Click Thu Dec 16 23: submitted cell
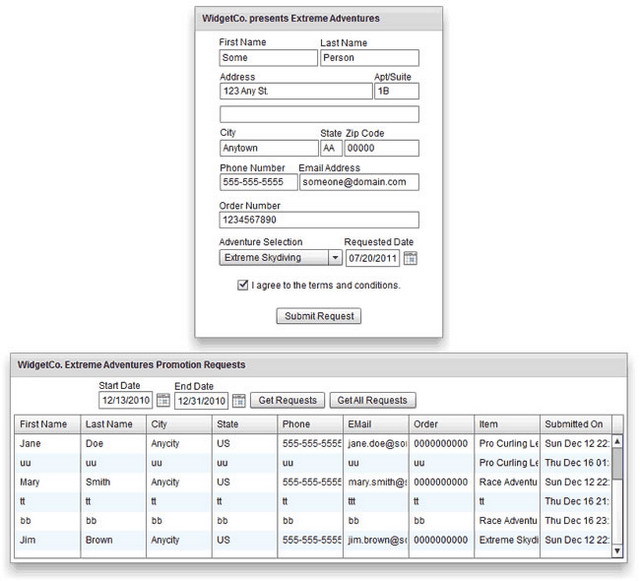Viewport: 640px width, 581px height. tap(576, 521)
